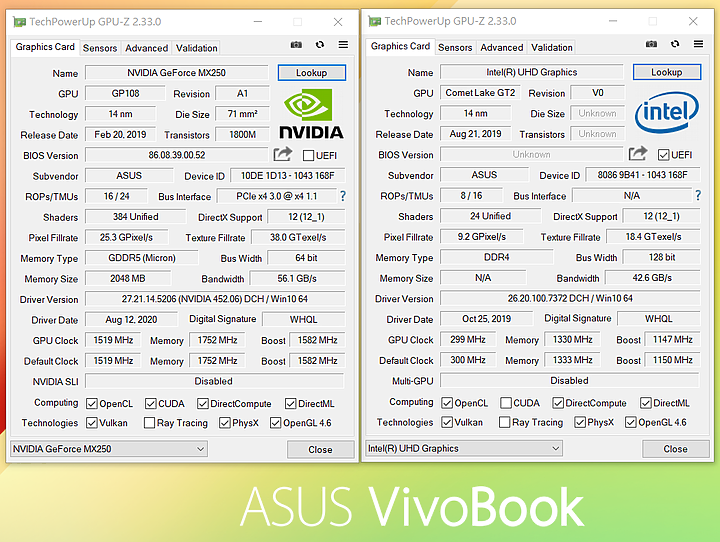Click the 384 Unified shaders value

(136, 216)
